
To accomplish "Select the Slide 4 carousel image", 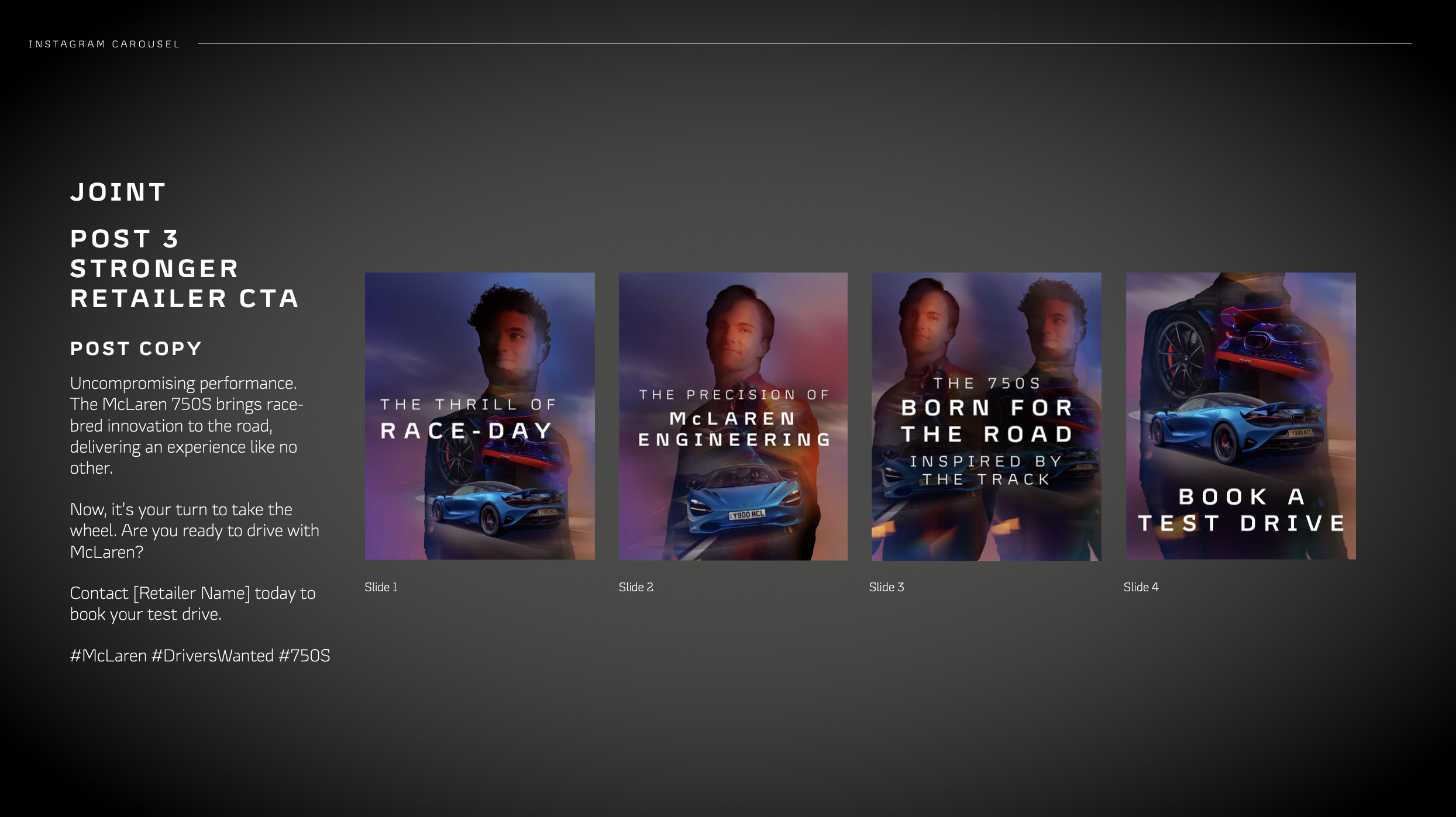I will [1241, 416].
